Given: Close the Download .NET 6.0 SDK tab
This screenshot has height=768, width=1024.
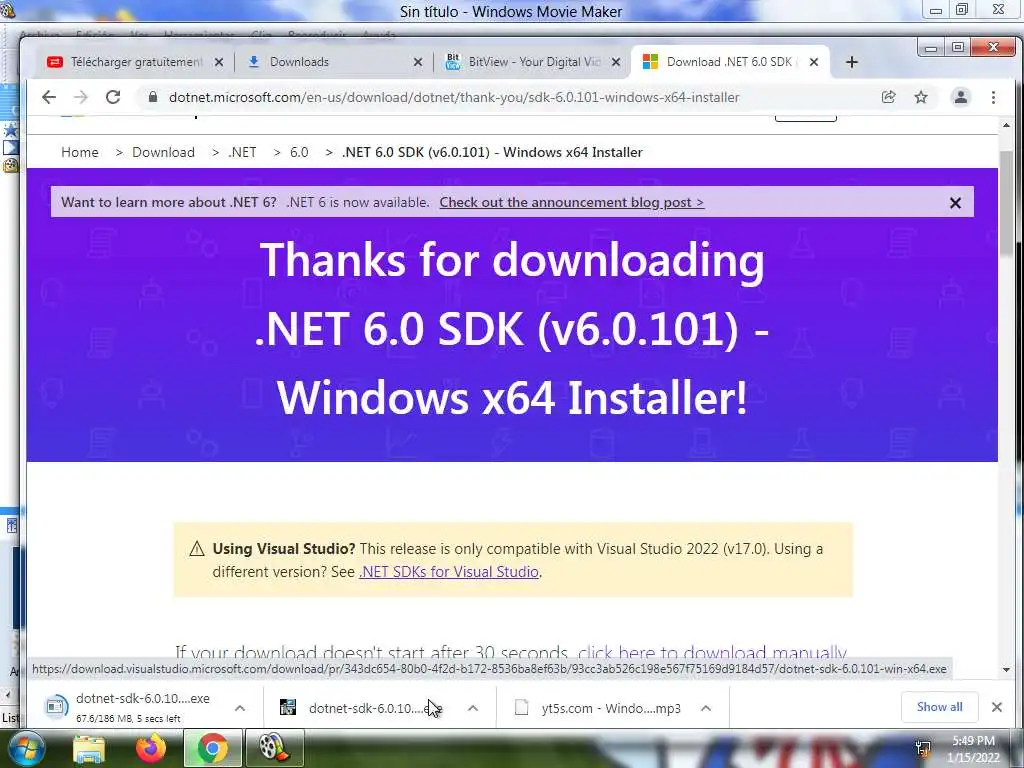Looking at the screenshot, I should point(814,62).
